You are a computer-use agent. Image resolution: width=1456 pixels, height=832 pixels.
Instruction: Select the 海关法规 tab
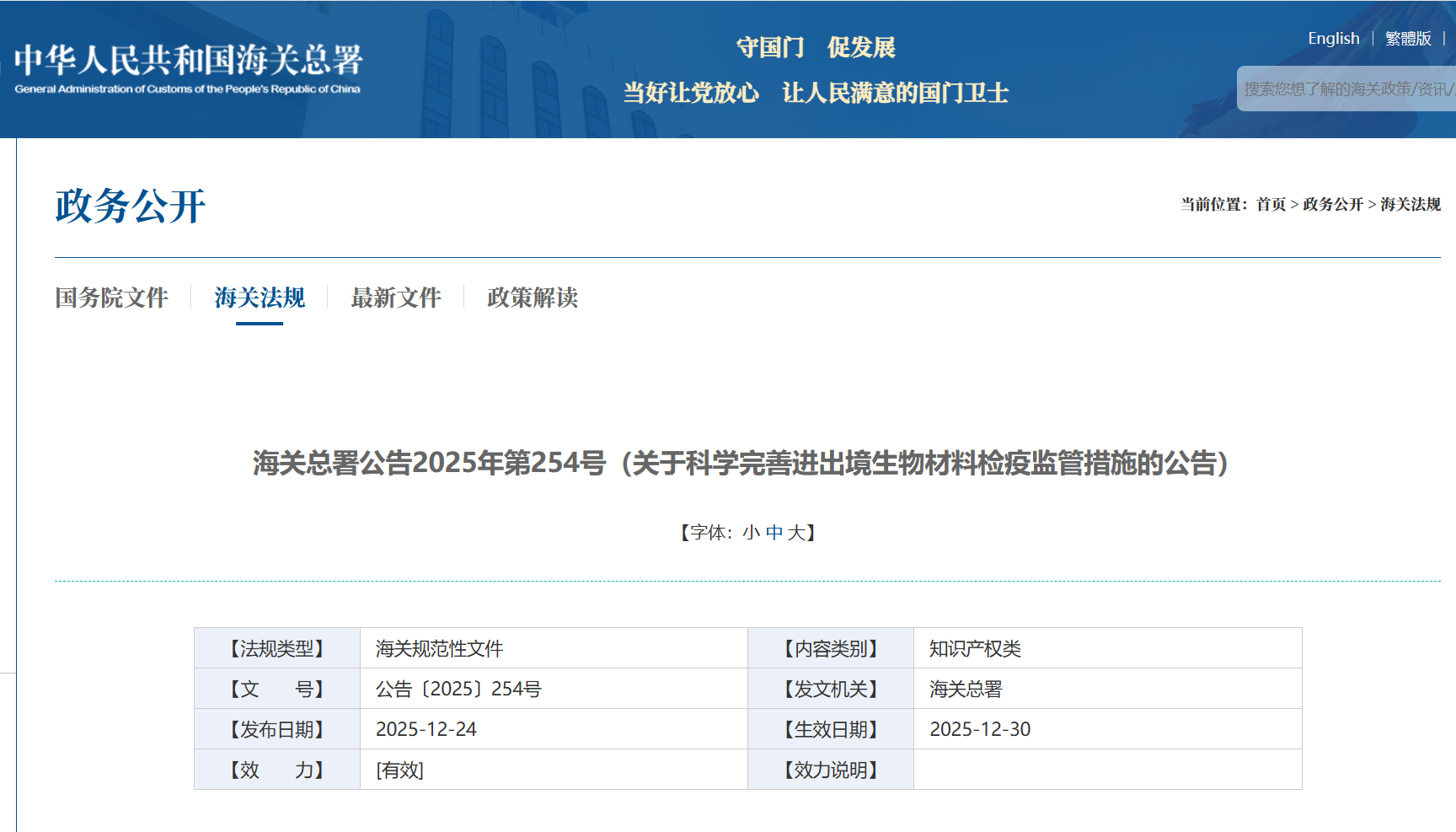(260, 298)
